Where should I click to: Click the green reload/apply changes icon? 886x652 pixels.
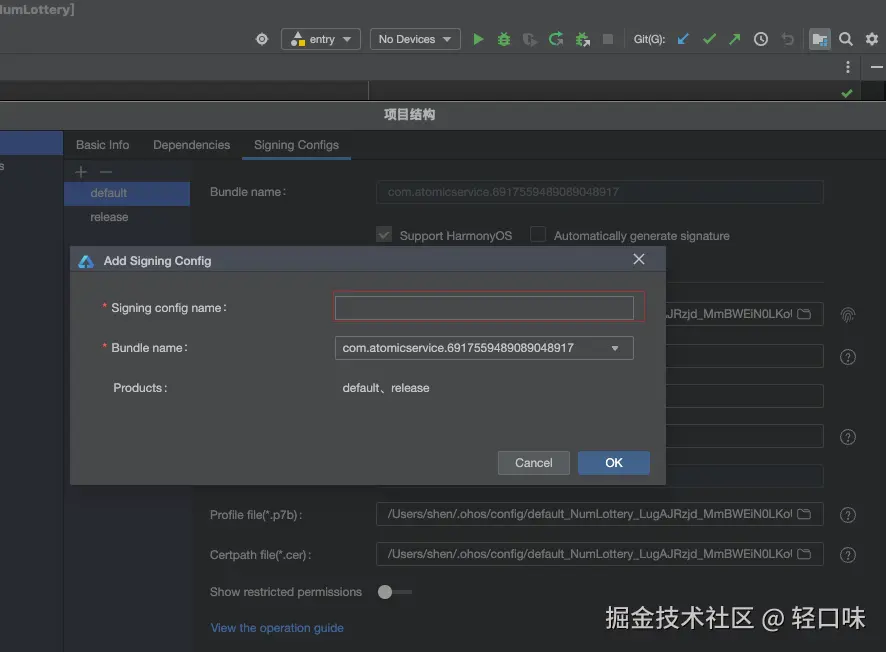(x=556, y=39)
